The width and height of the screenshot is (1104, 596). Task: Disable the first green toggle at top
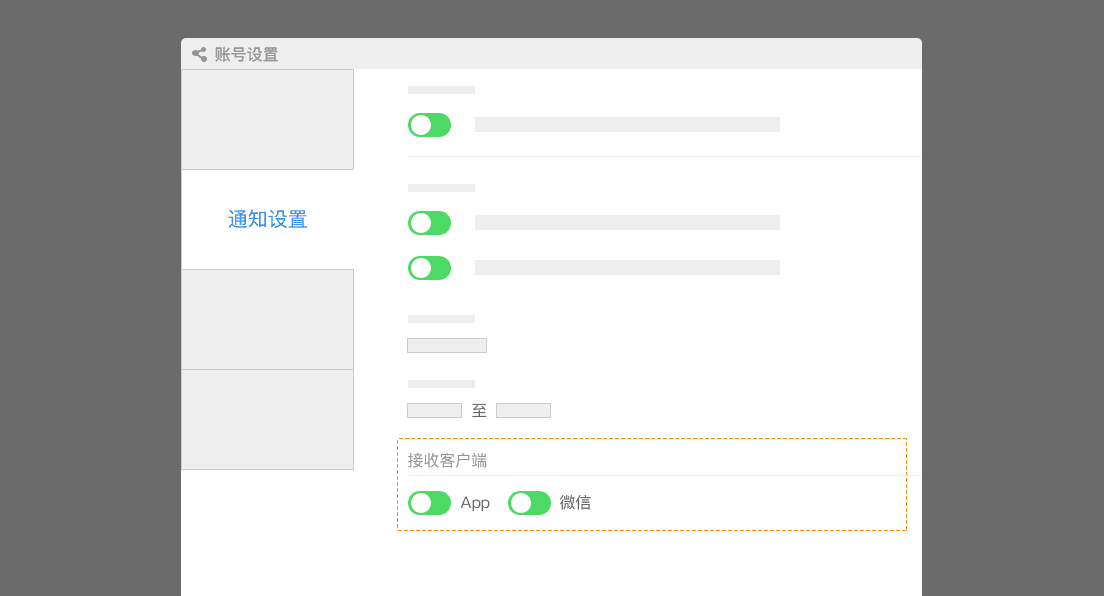point(429,125)
